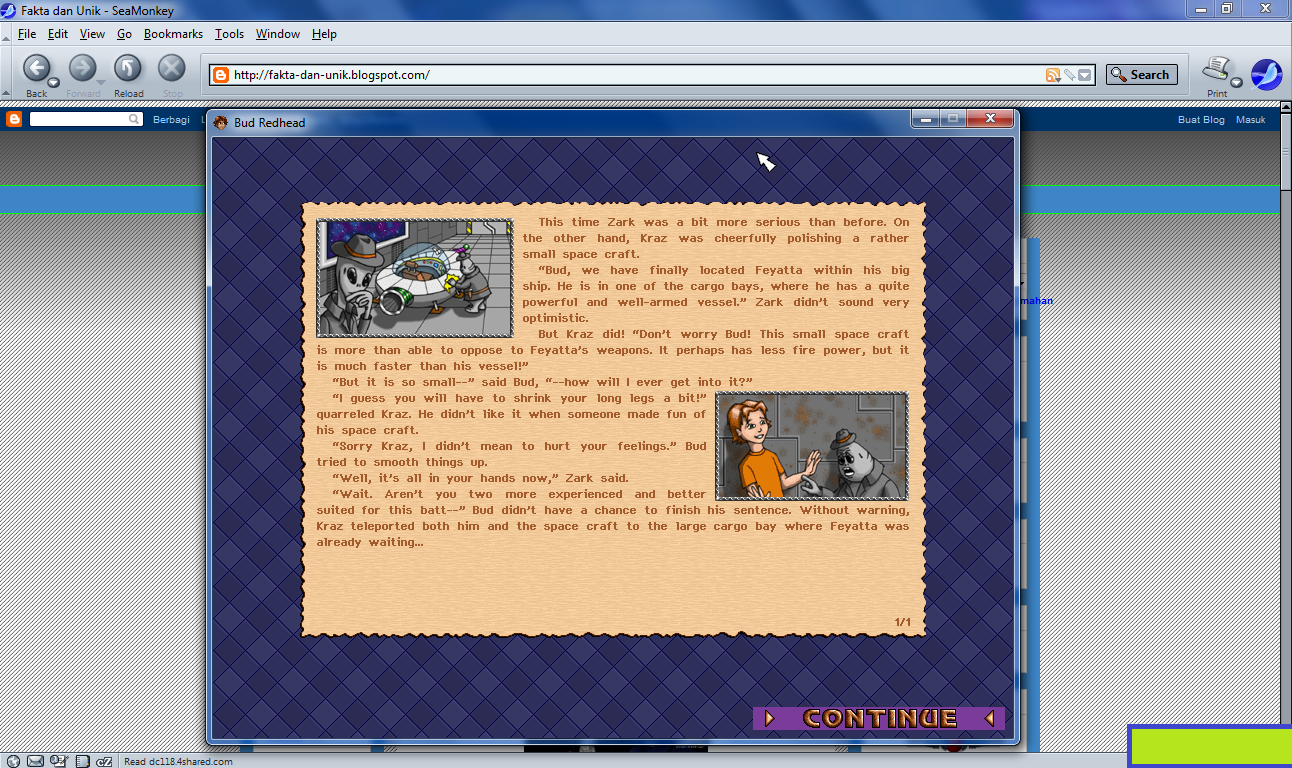The height and width of the screenshot is (768, 1292).
Task: Open the Help menu
Action: [x=324, y=34]
